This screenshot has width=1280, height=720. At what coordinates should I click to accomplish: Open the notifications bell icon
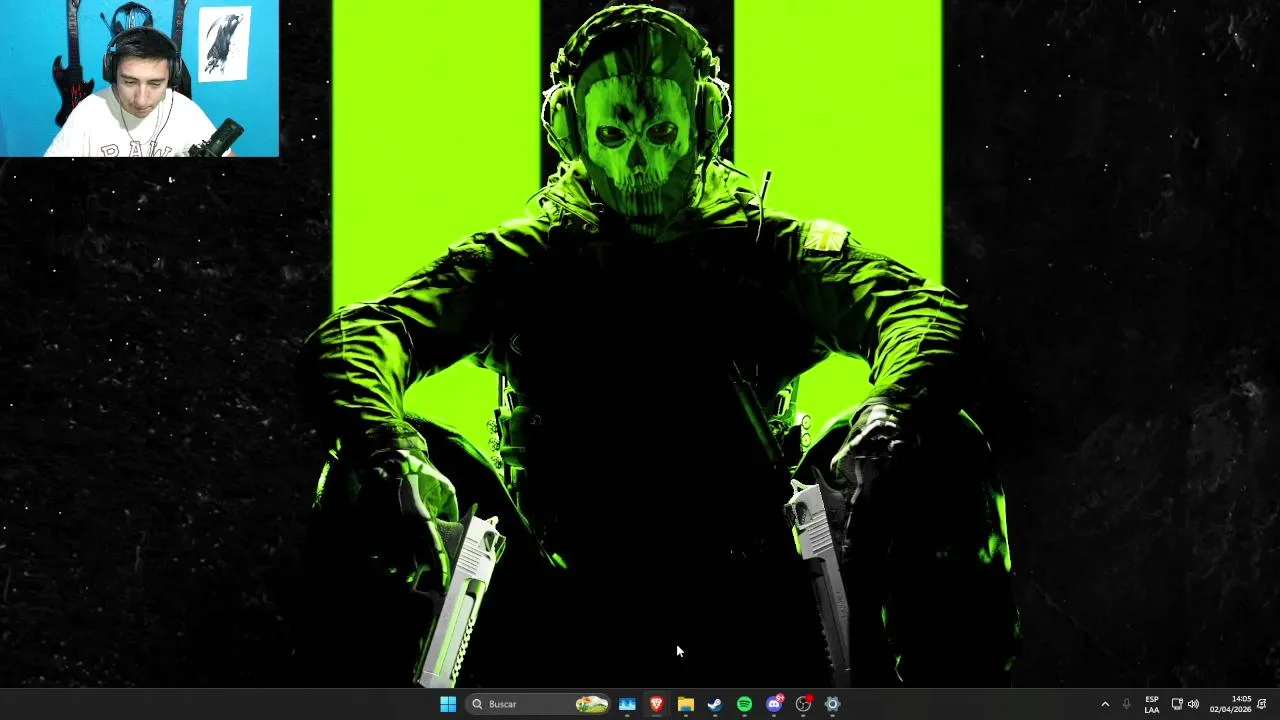[x=1262, y=704]
